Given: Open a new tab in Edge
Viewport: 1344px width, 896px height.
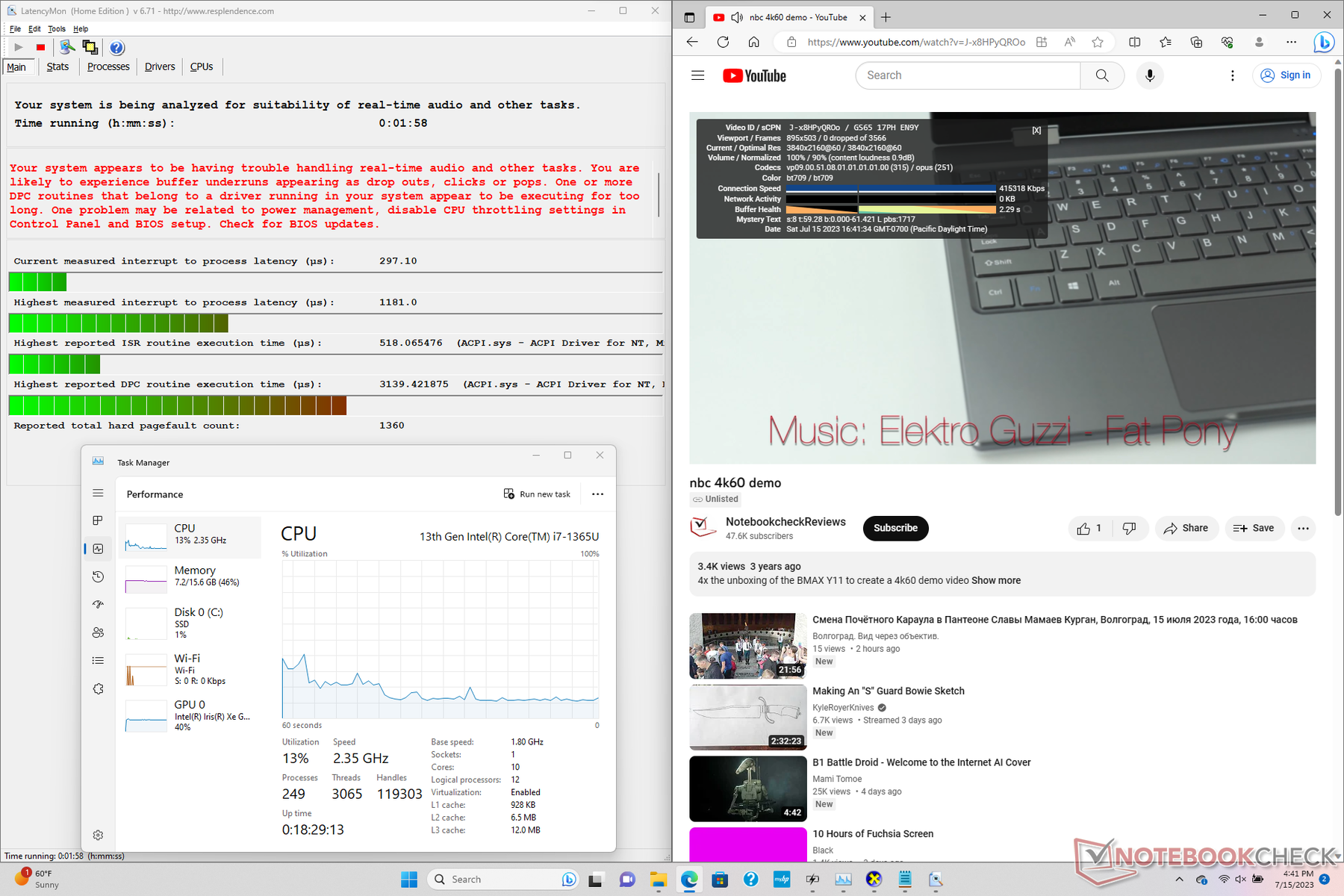Looking at the screenshot, I should [x=886, y=17].
